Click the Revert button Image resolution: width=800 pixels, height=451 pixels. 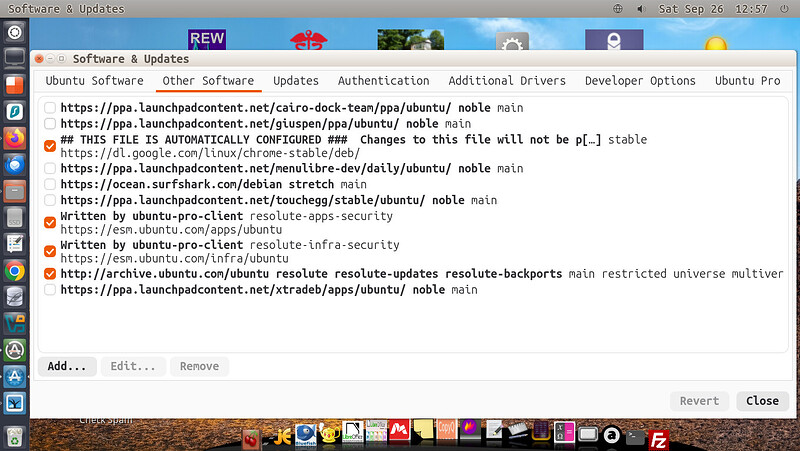(699, 401)
